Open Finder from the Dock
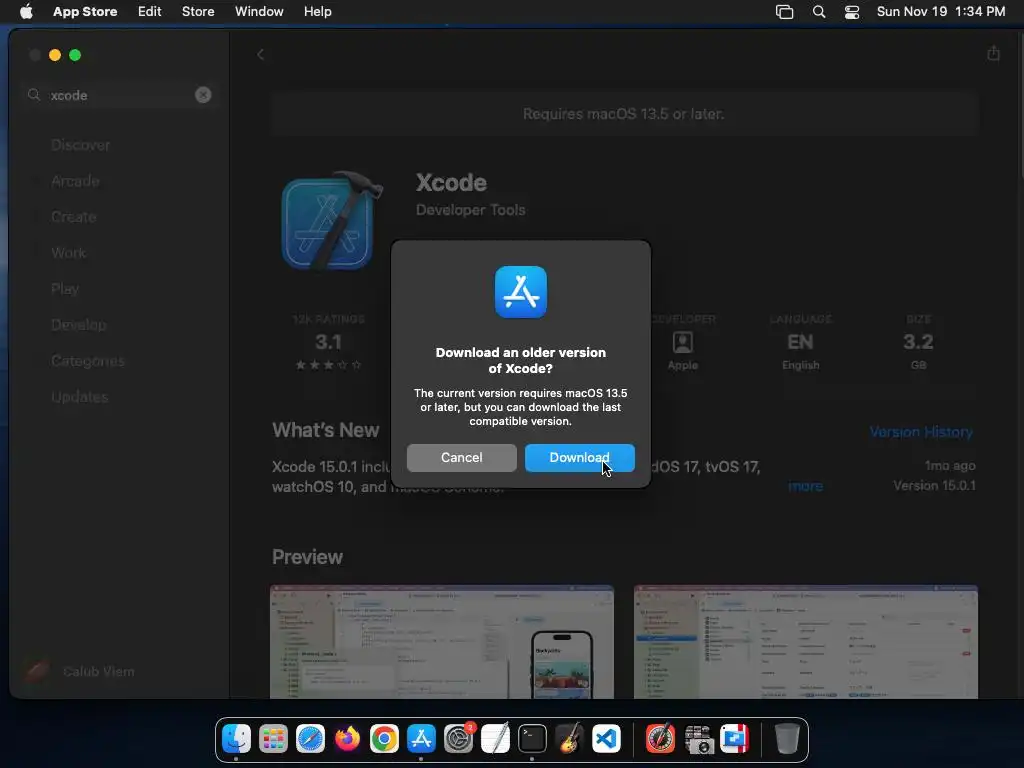 coord(236,739)
